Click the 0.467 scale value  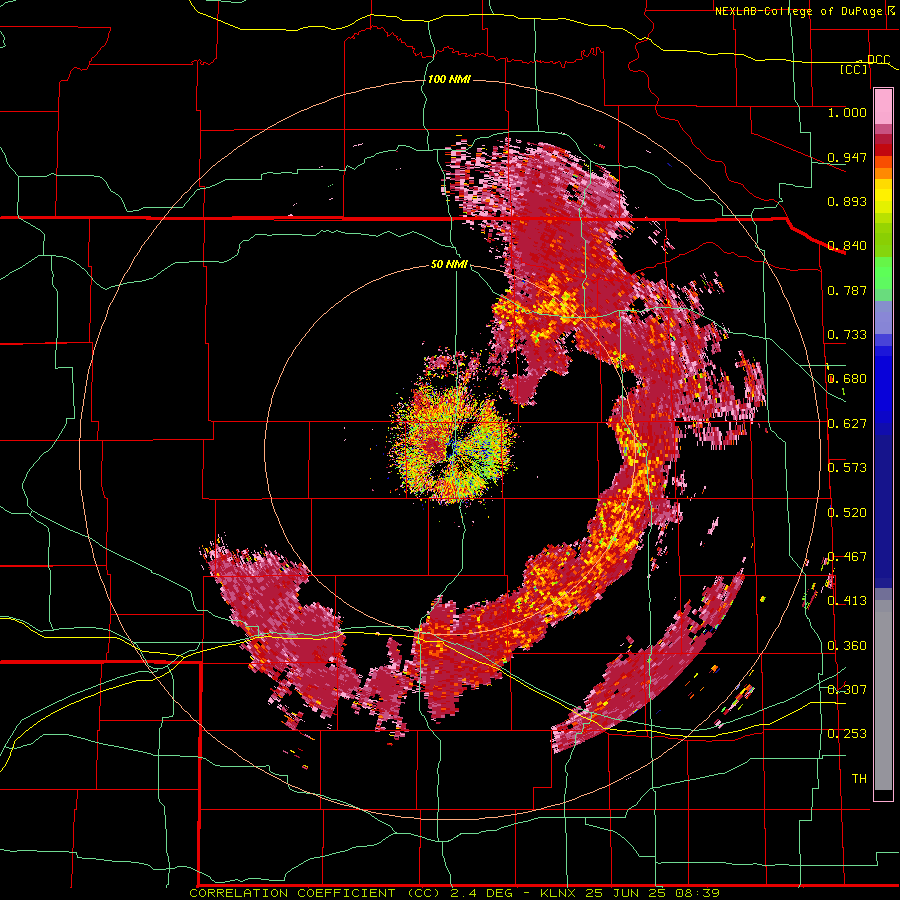847,557
